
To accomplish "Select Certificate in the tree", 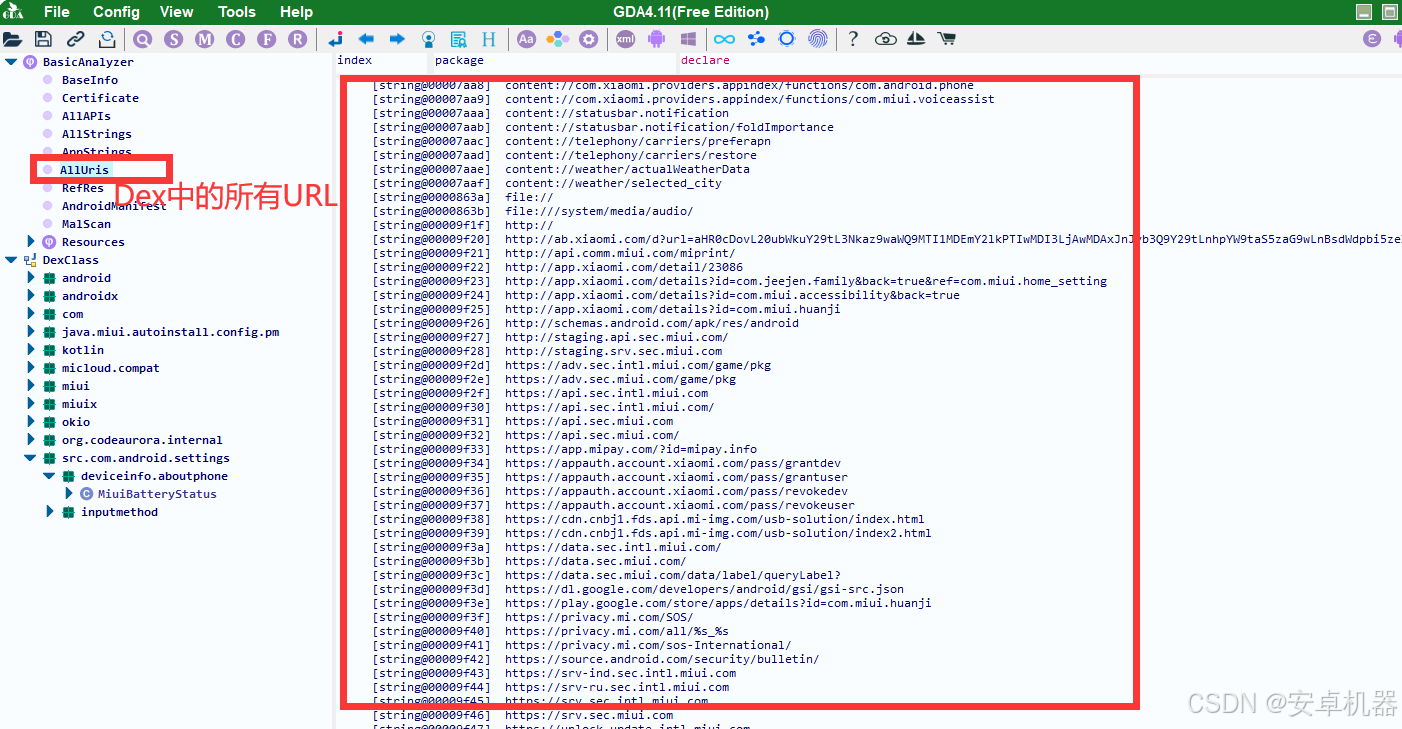I will 100,98.
